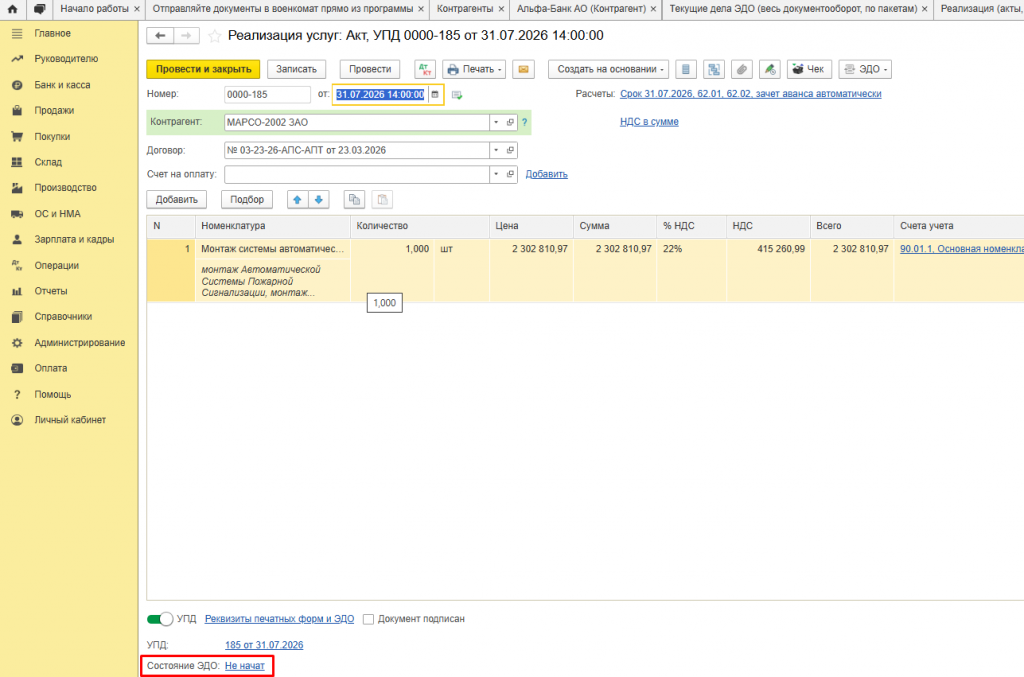Open the Администрирование section

[80, 343]
